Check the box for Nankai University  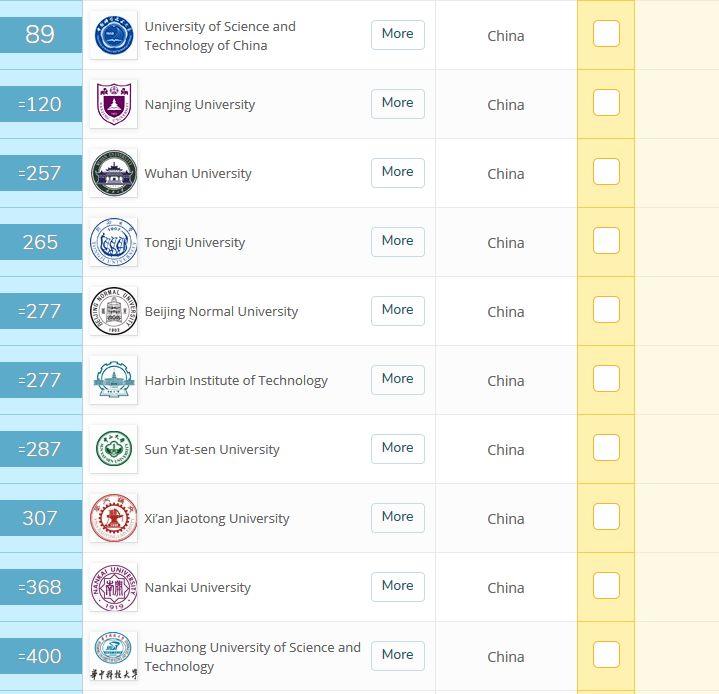[x=606, y=586]
